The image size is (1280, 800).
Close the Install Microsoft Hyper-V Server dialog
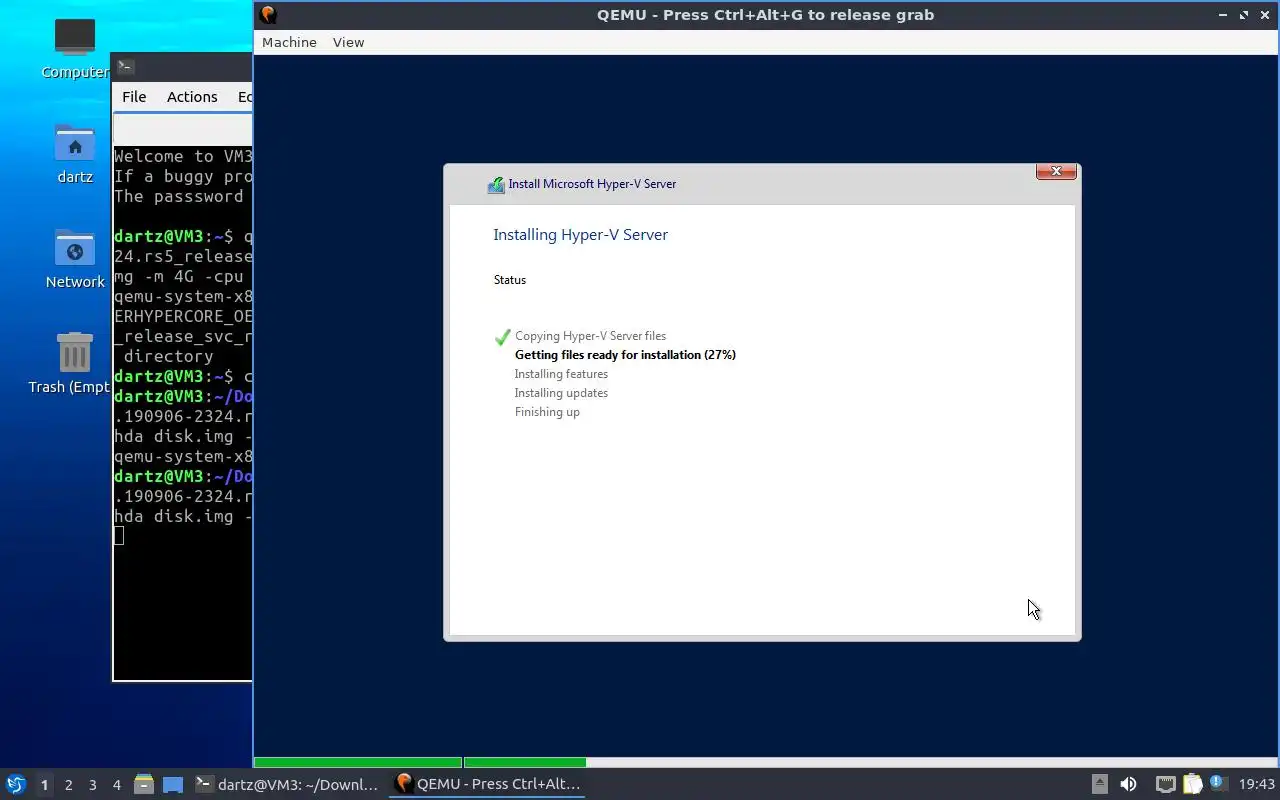[x=1056, y=172]
